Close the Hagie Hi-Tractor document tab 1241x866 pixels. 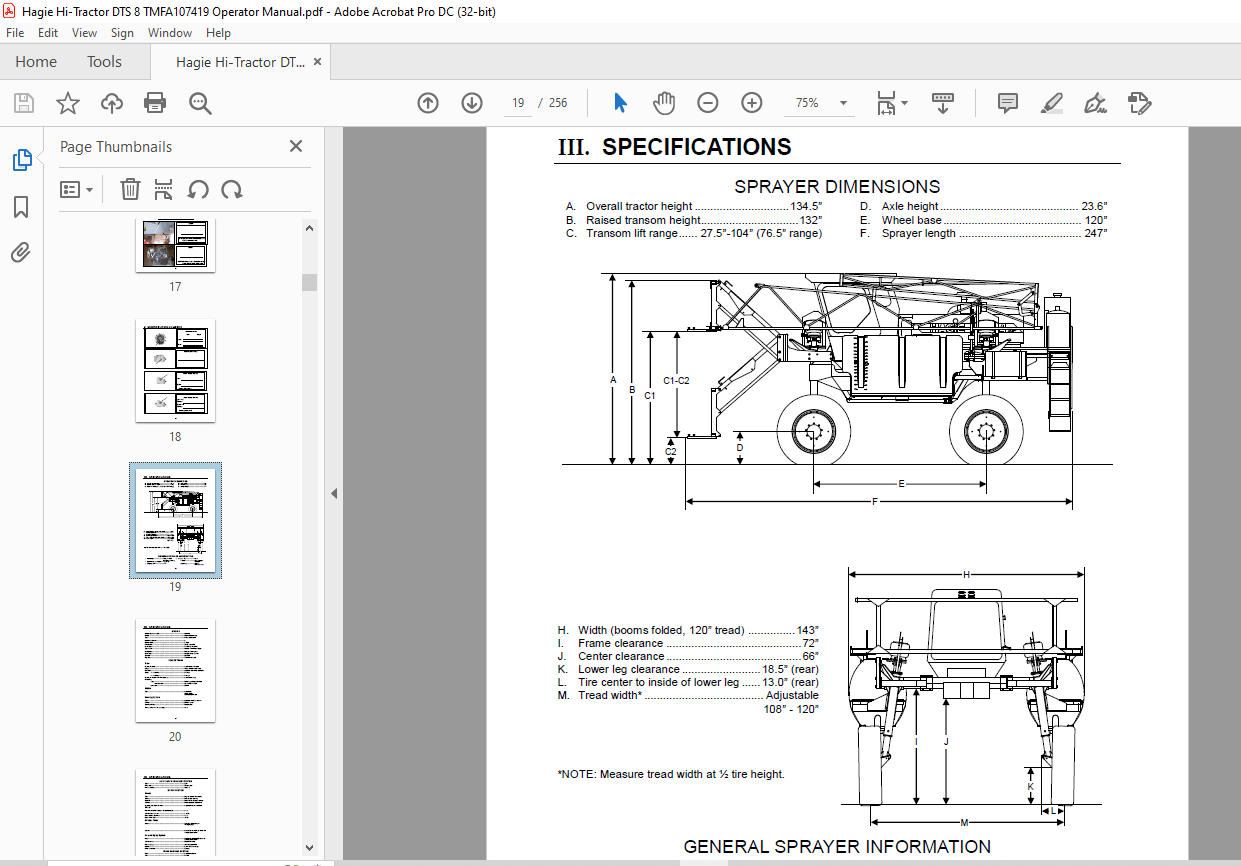click(318, 62)
